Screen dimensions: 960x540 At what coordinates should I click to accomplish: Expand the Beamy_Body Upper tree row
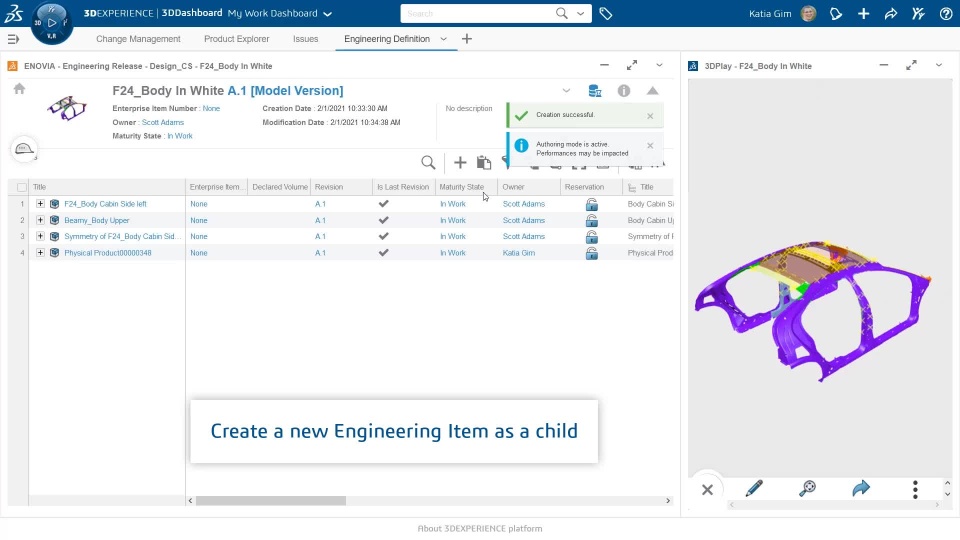click(40, 220)
